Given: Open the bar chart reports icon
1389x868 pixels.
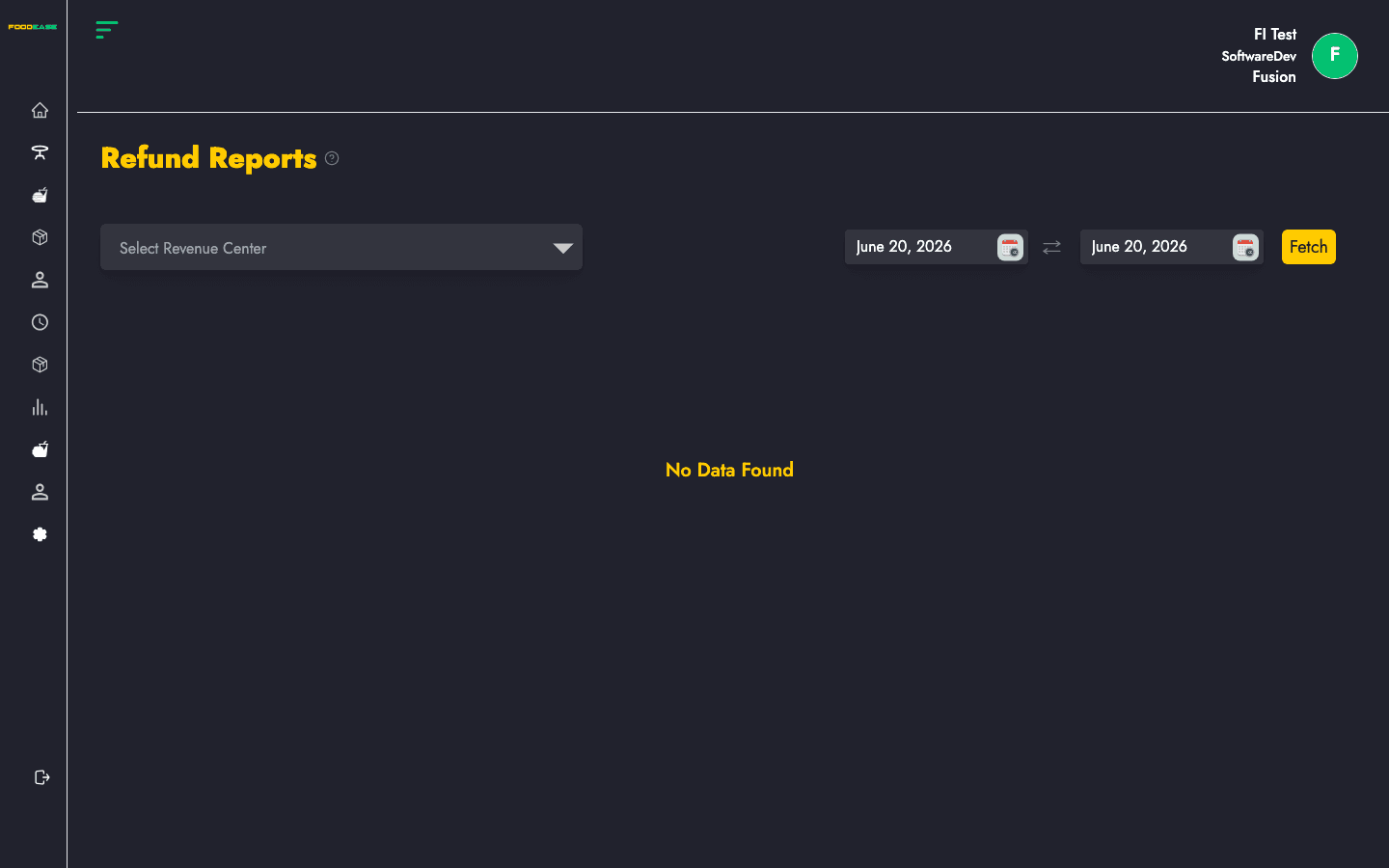Looking at the screenshot, I should (40, 407).
